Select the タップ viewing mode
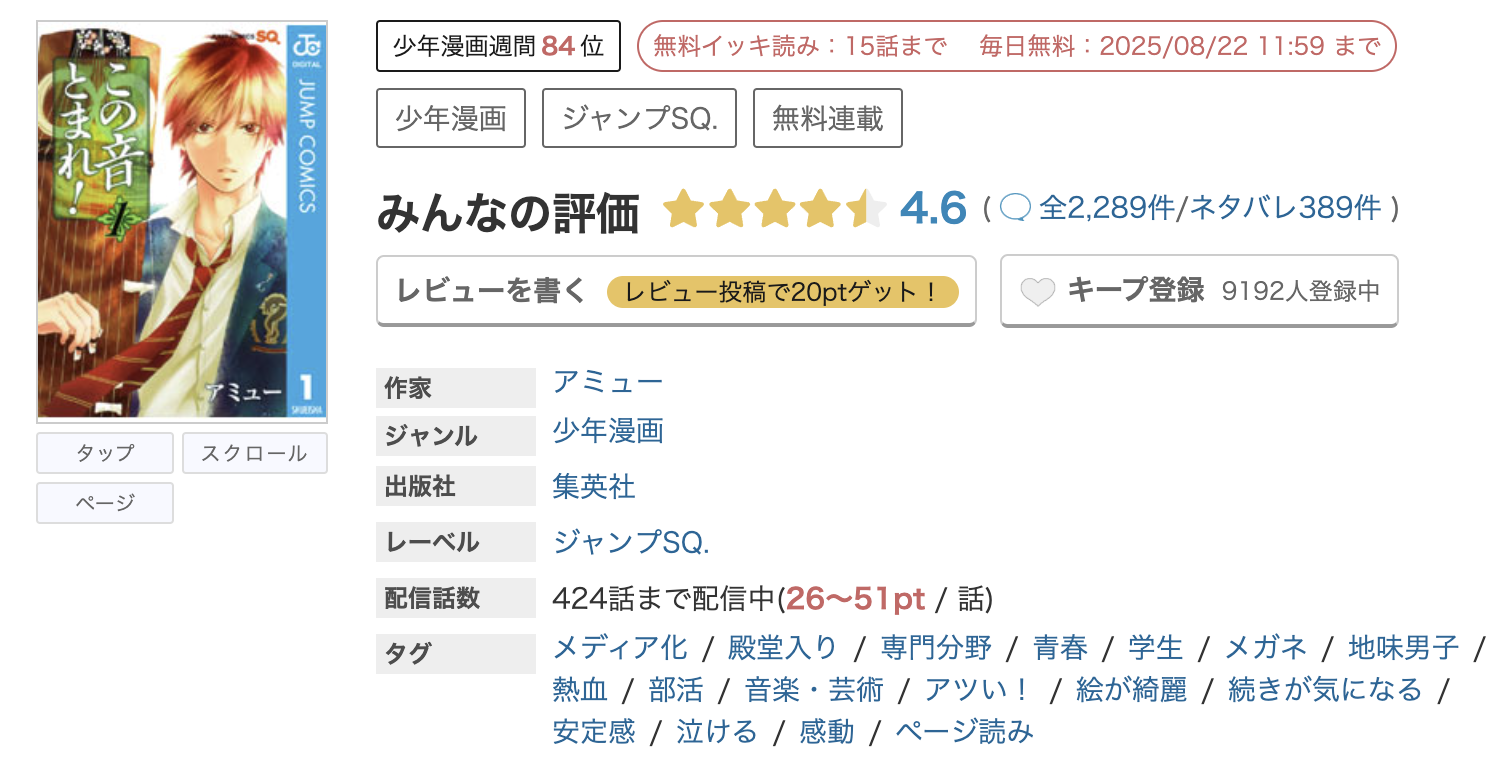The image size is (1510, 774). pyautogui.click(x=104, y=453)
